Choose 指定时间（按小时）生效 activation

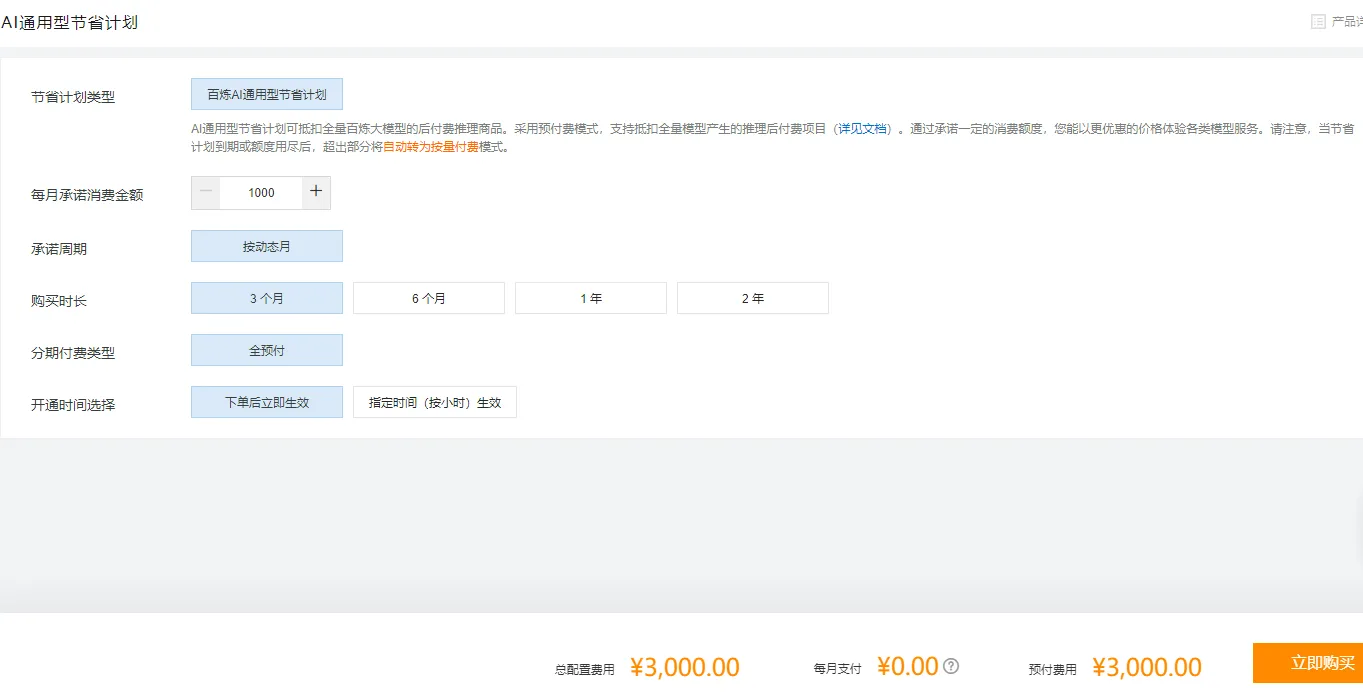[434, 401]
